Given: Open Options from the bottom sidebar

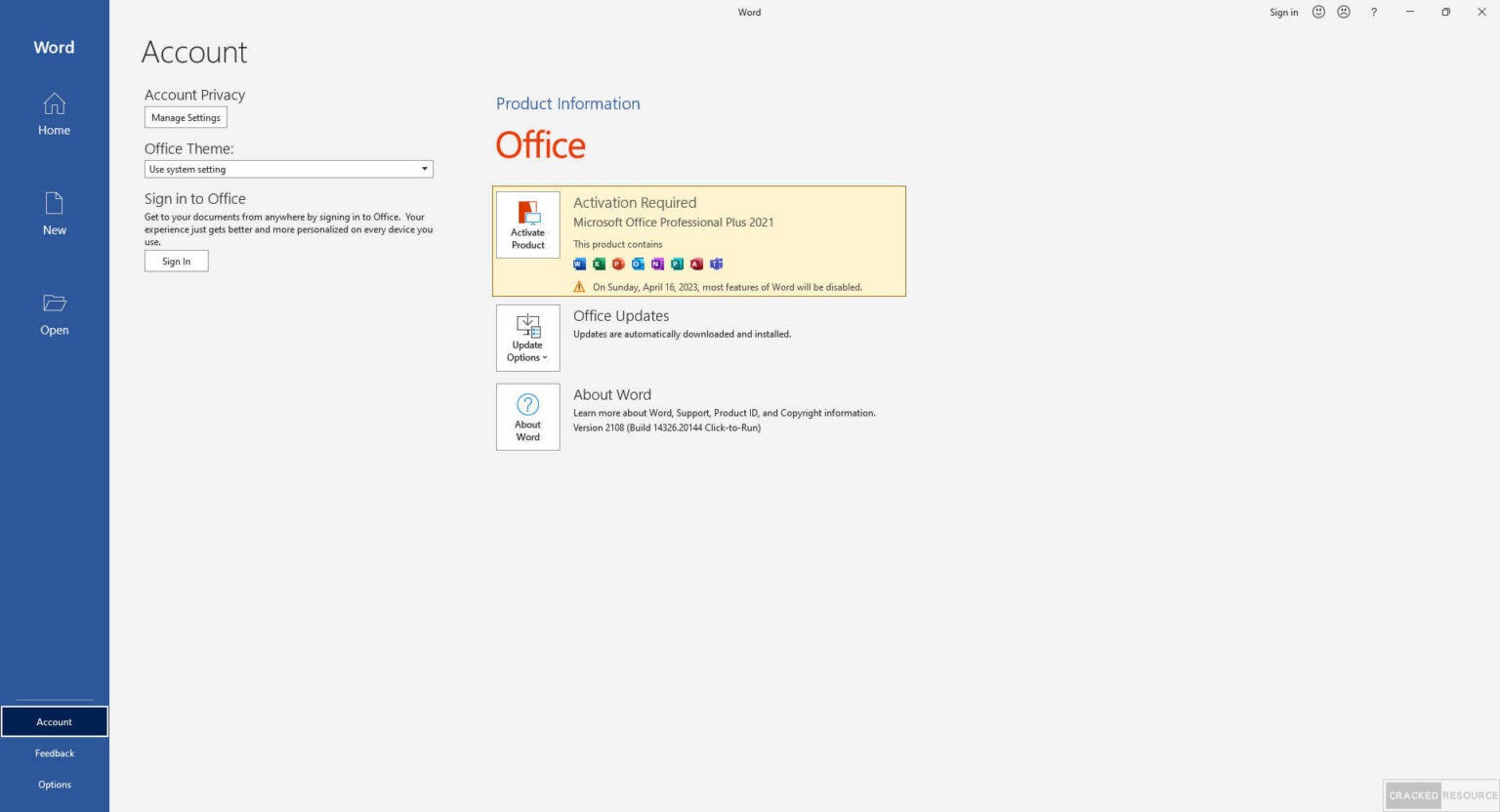Looking at the screenshot, I should tap(54, 784).
